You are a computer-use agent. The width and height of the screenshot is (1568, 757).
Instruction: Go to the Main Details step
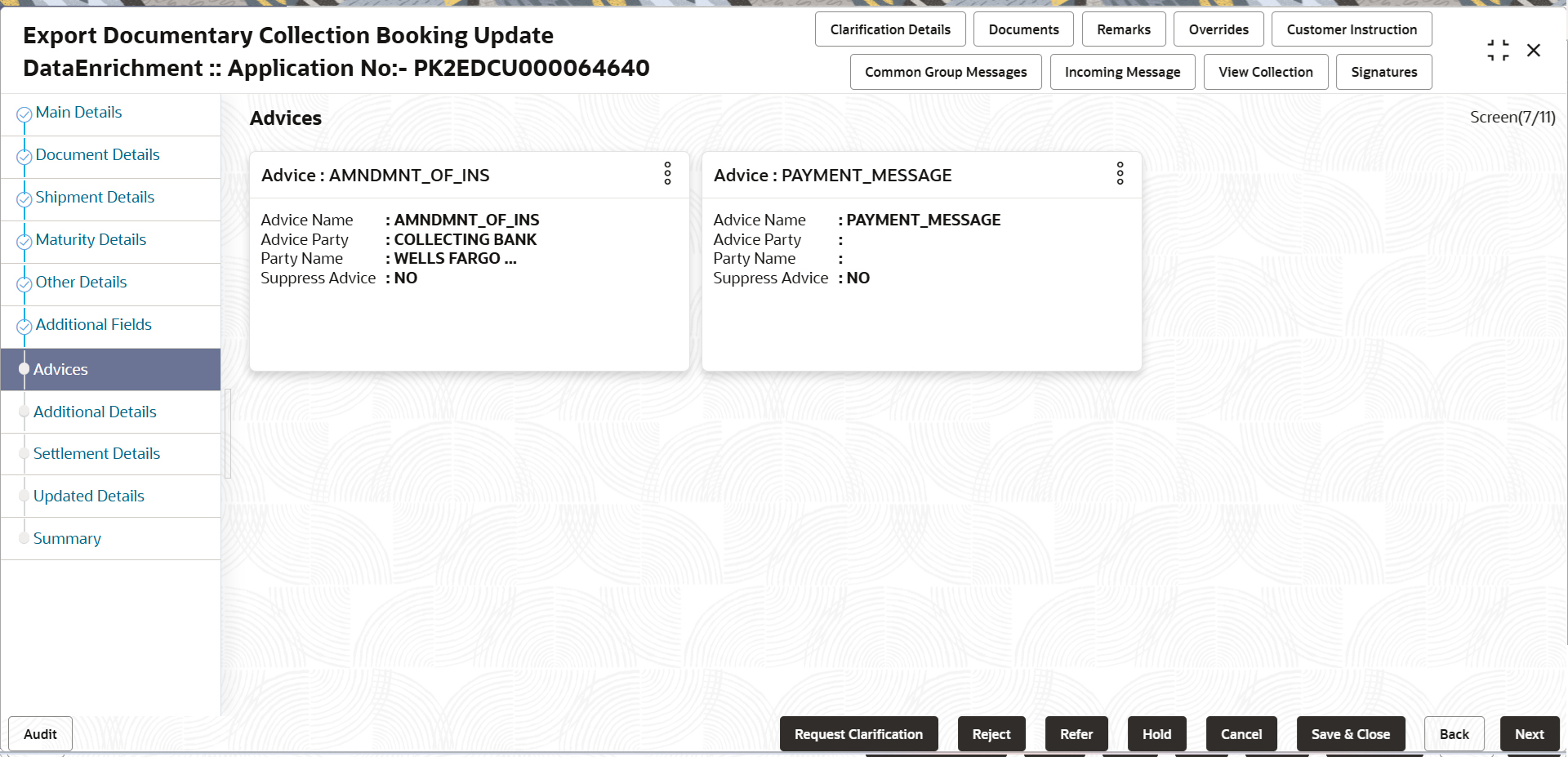pos(78,113)
